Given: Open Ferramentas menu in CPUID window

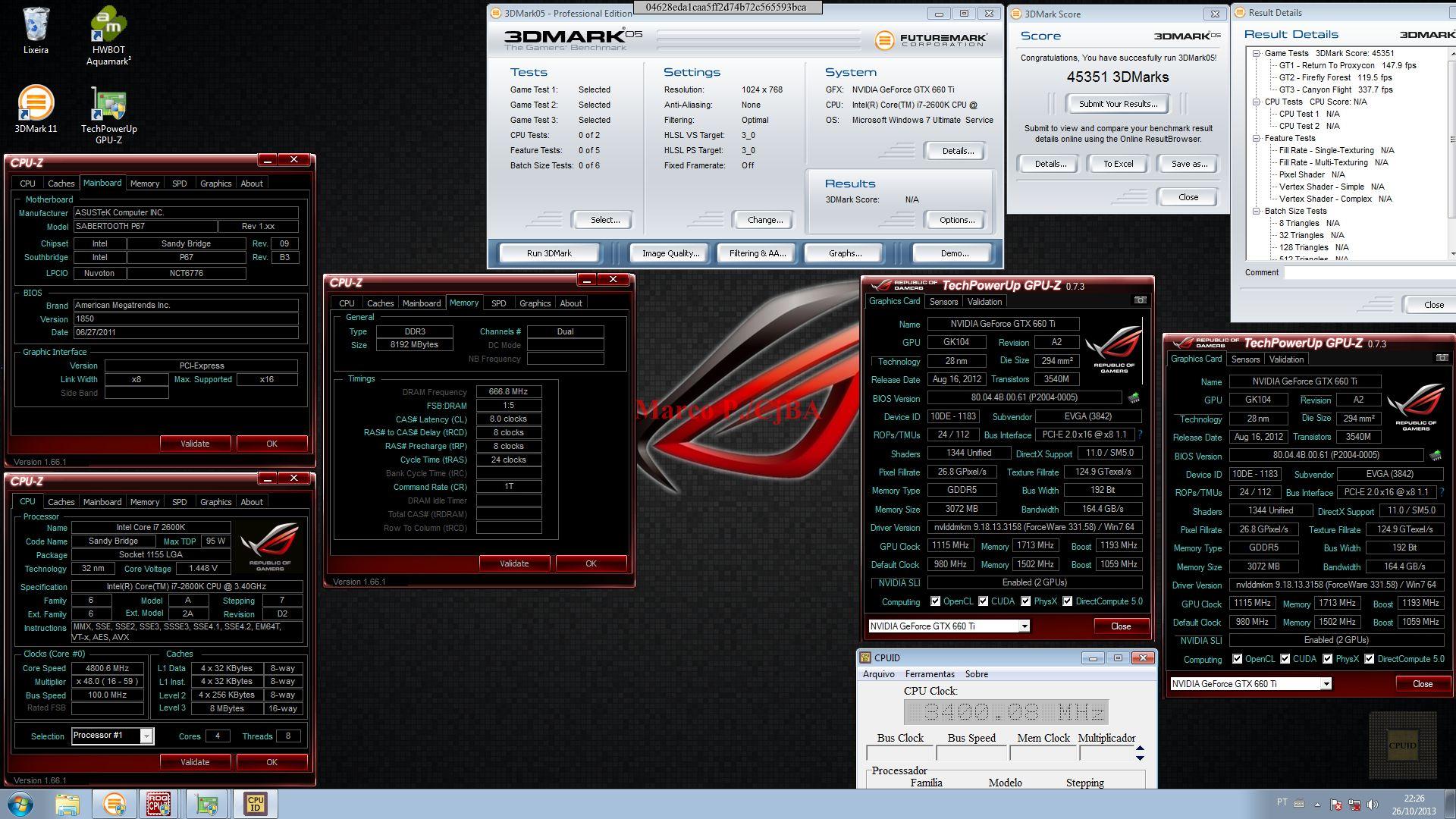Looking at the screenshot, I should 930,674.
